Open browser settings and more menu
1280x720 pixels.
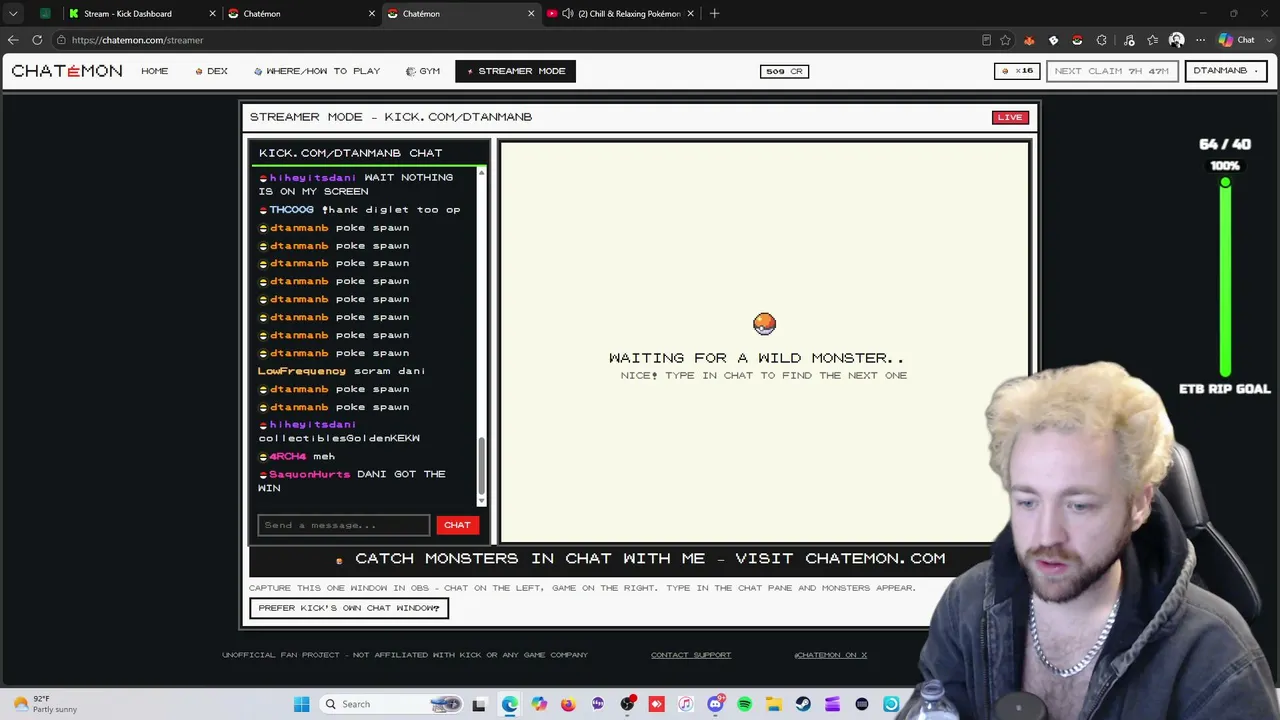click(1200, 40)
